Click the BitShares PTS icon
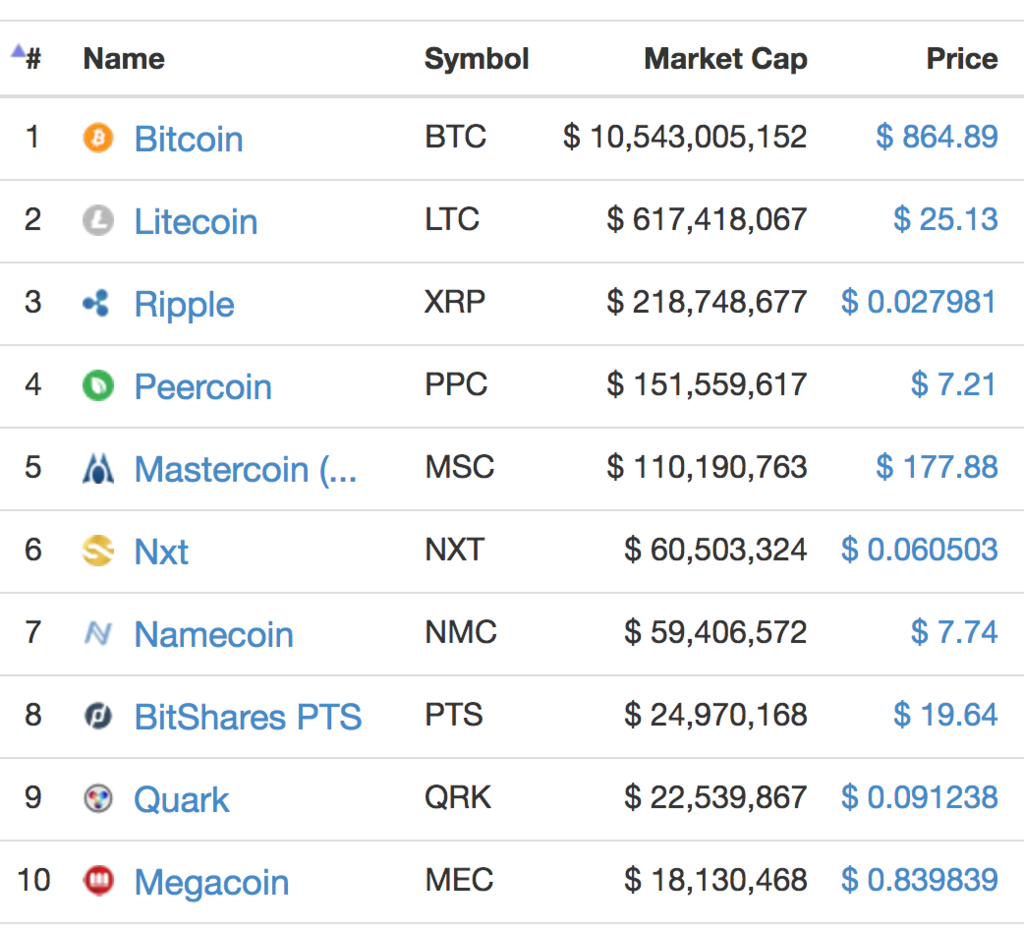1024x932 pixels. [x=98, y=716]
